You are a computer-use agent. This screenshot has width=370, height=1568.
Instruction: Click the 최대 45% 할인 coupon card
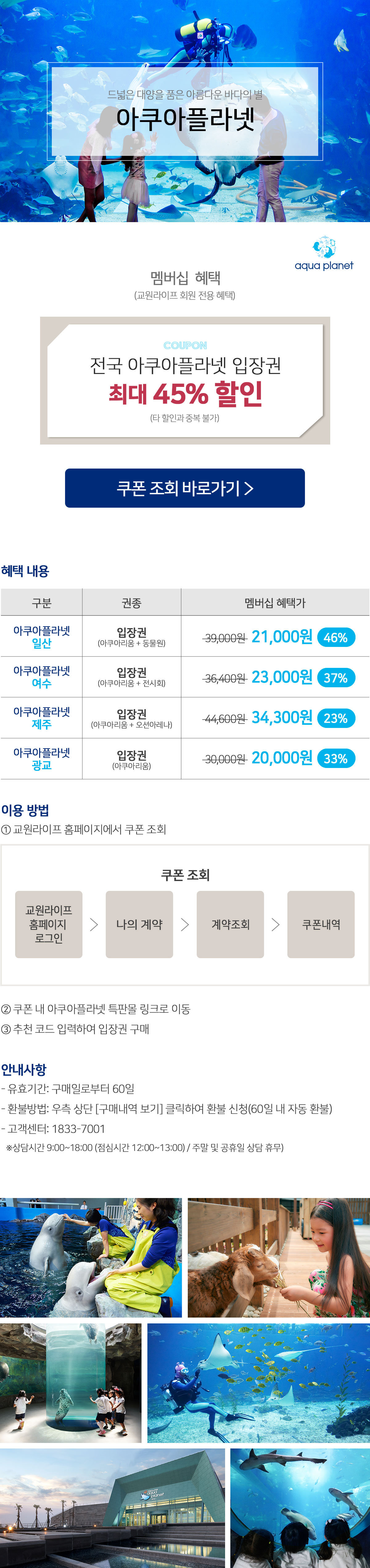click(185, 380)
